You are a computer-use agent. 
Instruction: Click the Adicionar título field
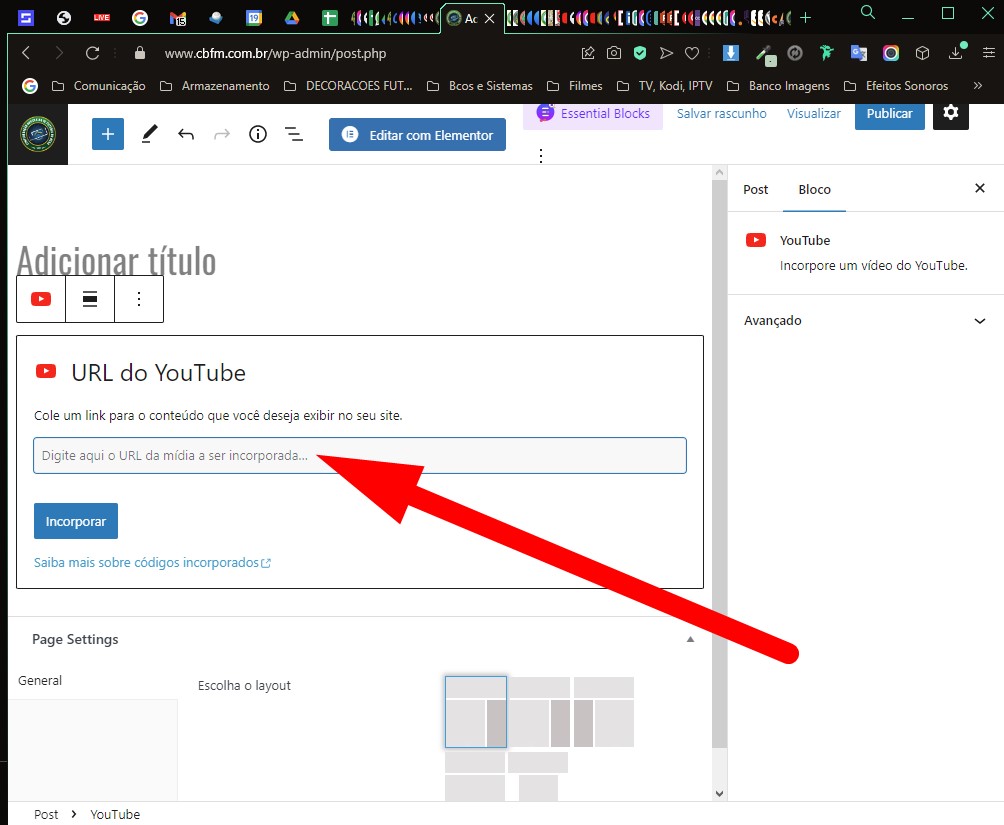(x=116, y=260)
